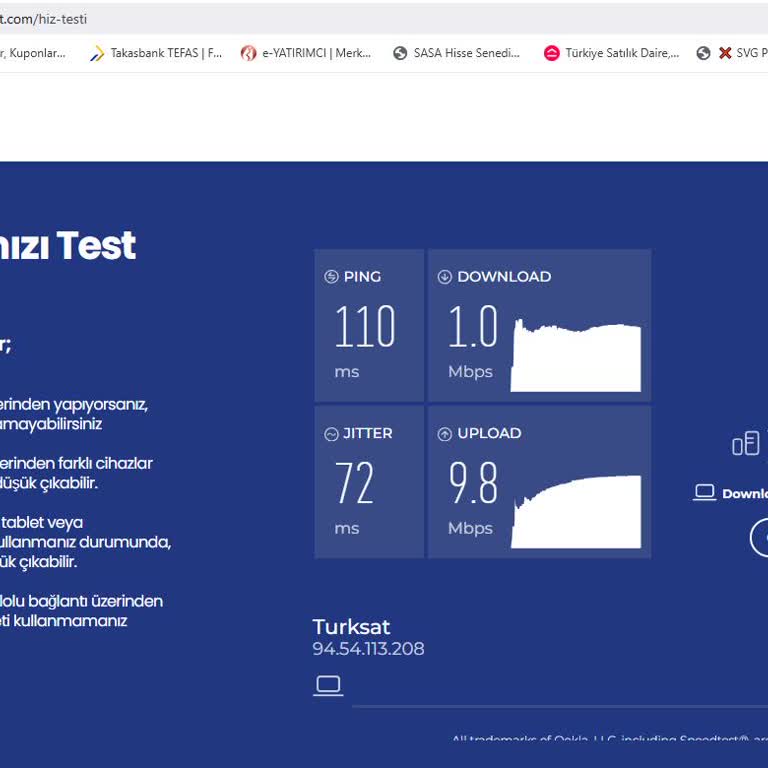Click the UPLOAD arrow icon

(444, 434)
